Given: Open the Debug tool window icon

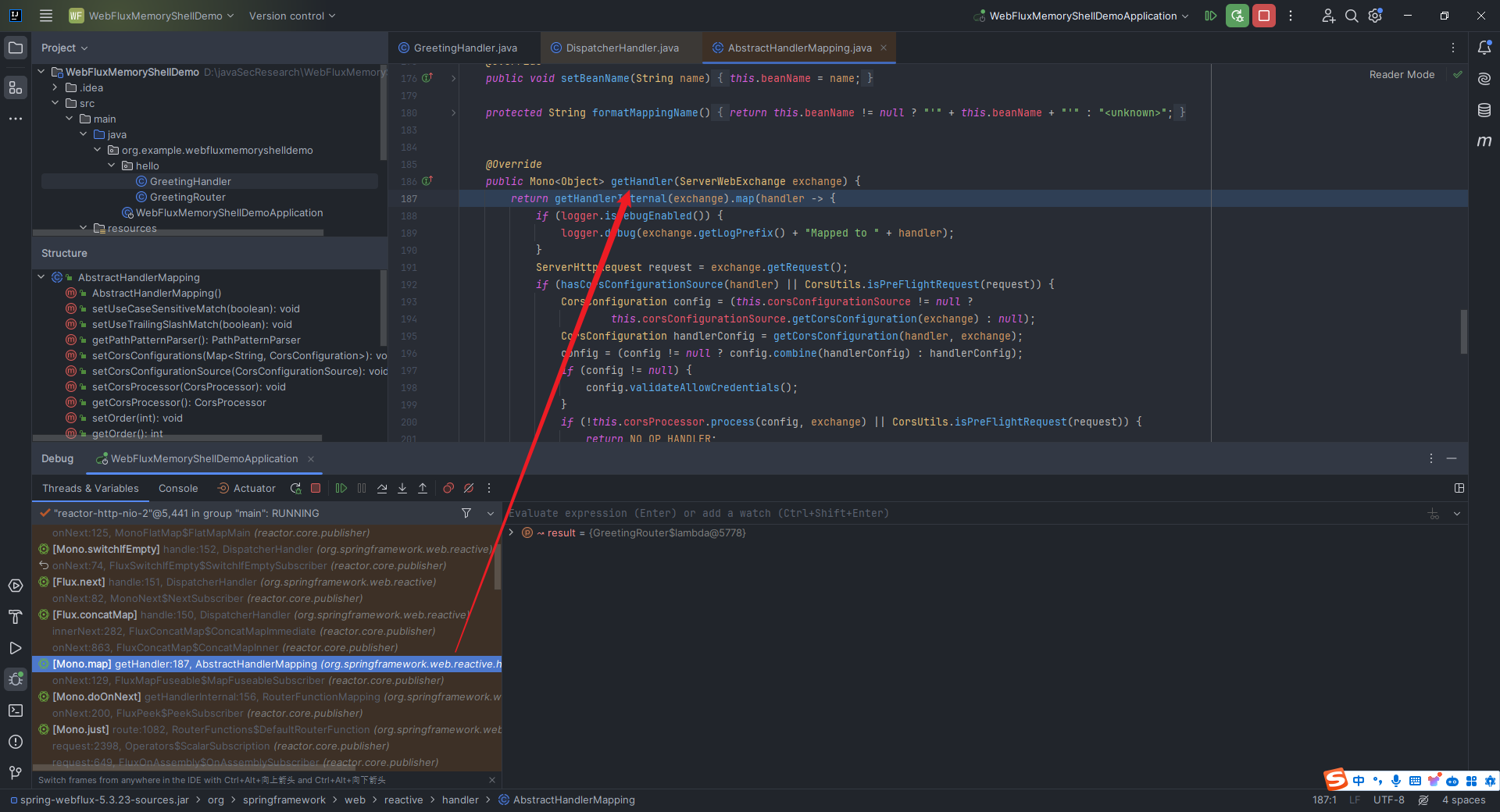Looking at the screenshot, I should 16,679.
